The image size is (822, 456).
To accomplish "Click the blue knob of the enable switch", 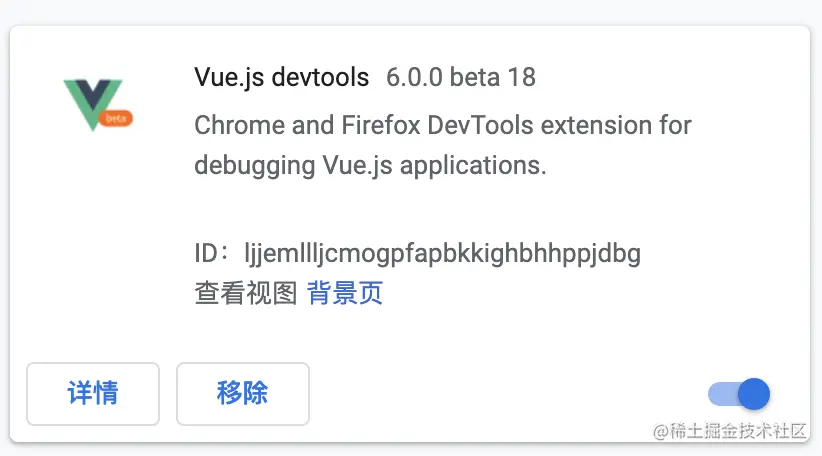I will coord(754,394).
